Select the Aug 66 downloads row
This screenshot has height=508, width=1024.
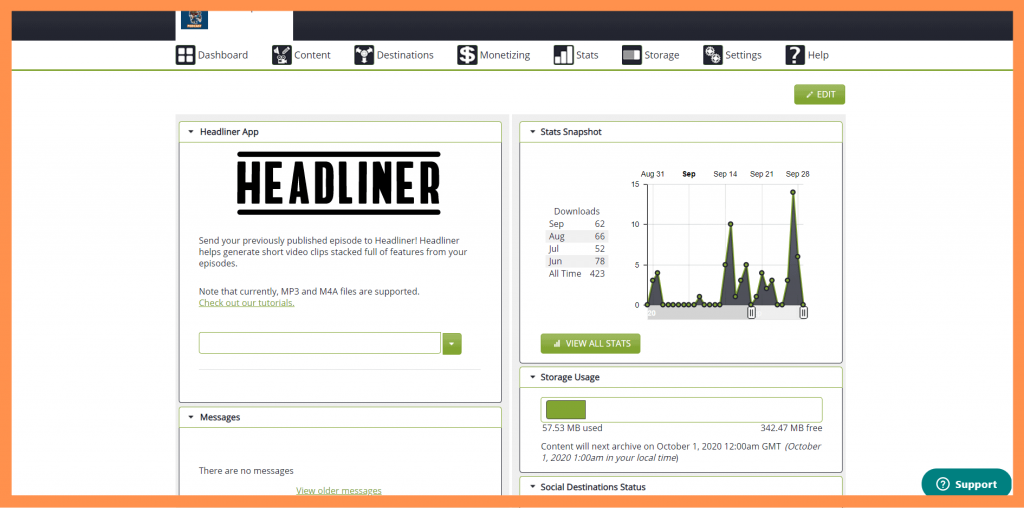pyautogui.click(x=577, y=236)
